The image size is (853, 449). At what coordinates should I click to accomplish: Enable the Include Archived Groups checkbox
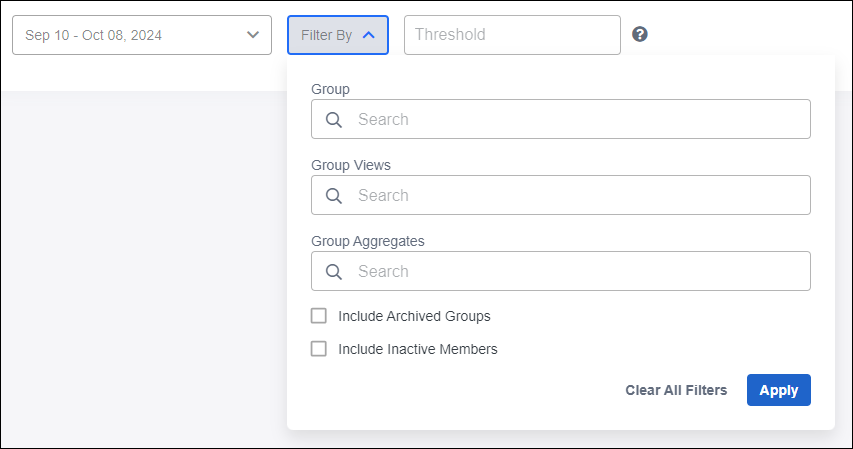tap(319, 316)
